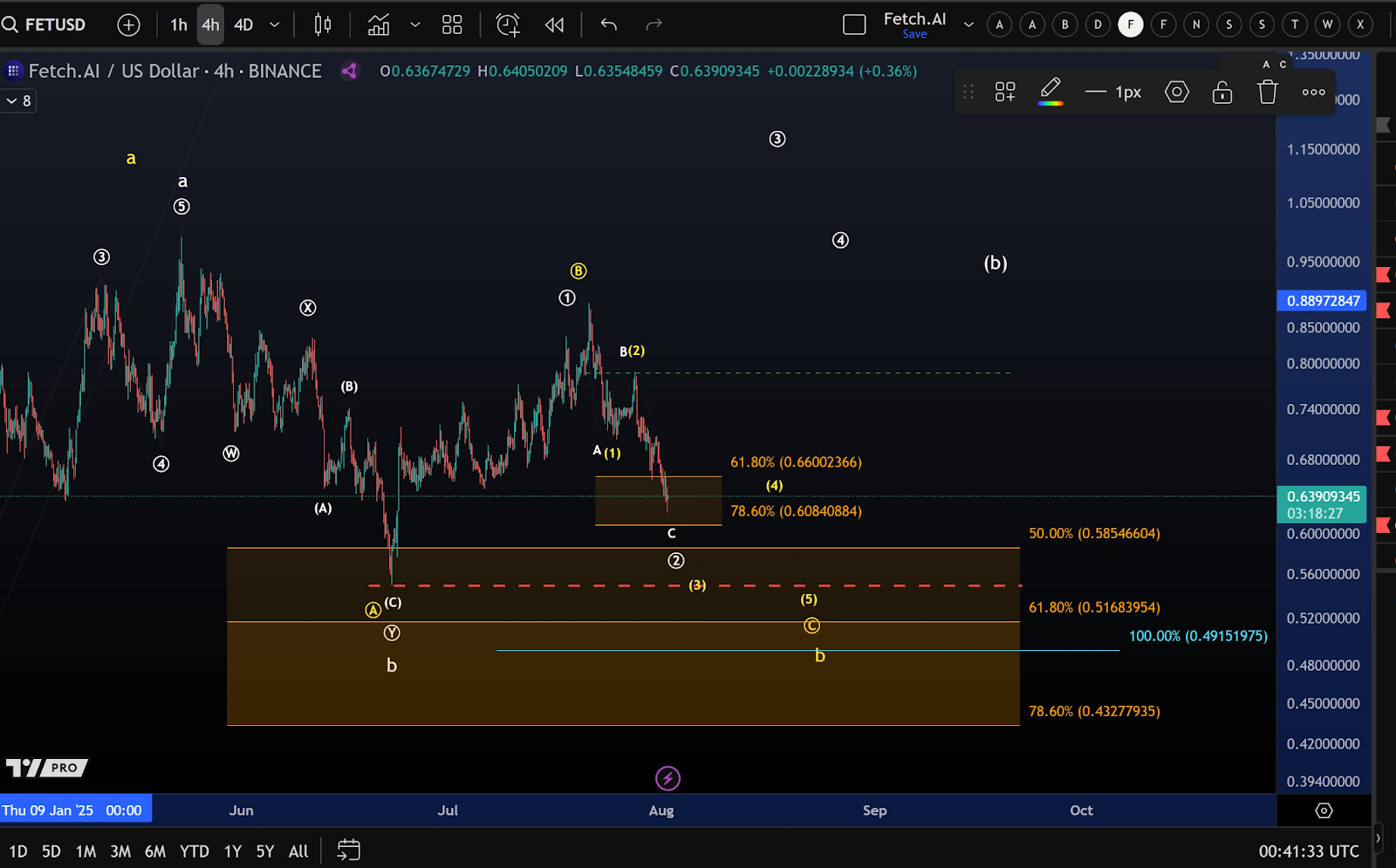
Task: Open the Indicators menu icon
Action: pos(379,24)
